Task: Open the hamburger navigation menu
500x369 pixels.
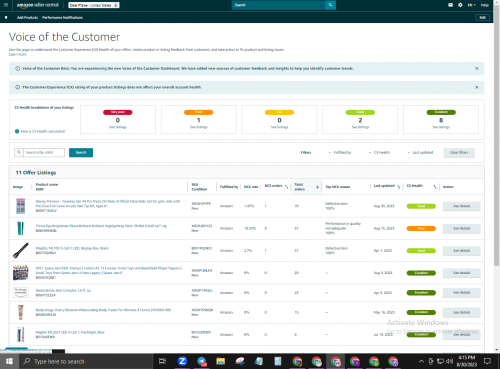Action: (x=6, y=5)
